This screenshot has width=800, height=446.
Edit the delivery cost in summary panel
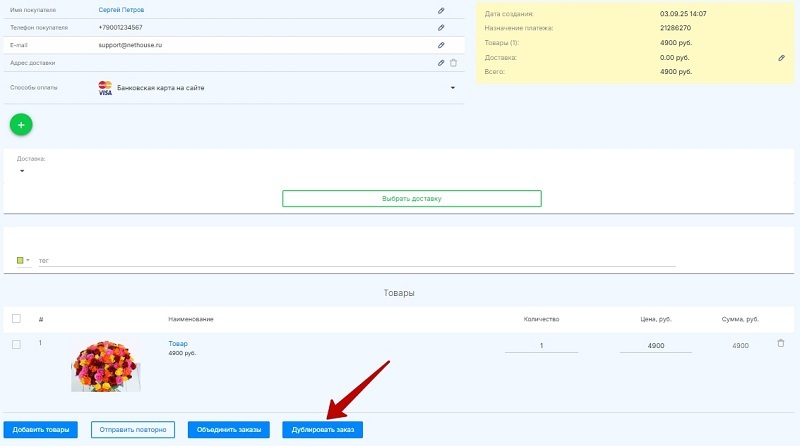click(x=782, y=58)
